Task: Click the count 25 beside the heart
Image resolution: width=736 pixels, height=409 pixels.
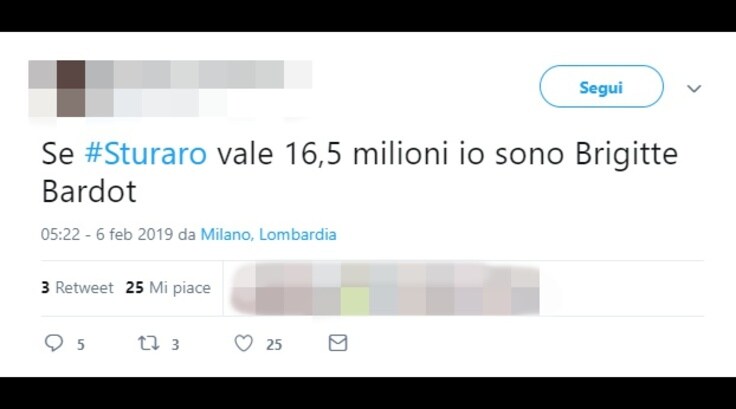Action: tap(274, 345)
